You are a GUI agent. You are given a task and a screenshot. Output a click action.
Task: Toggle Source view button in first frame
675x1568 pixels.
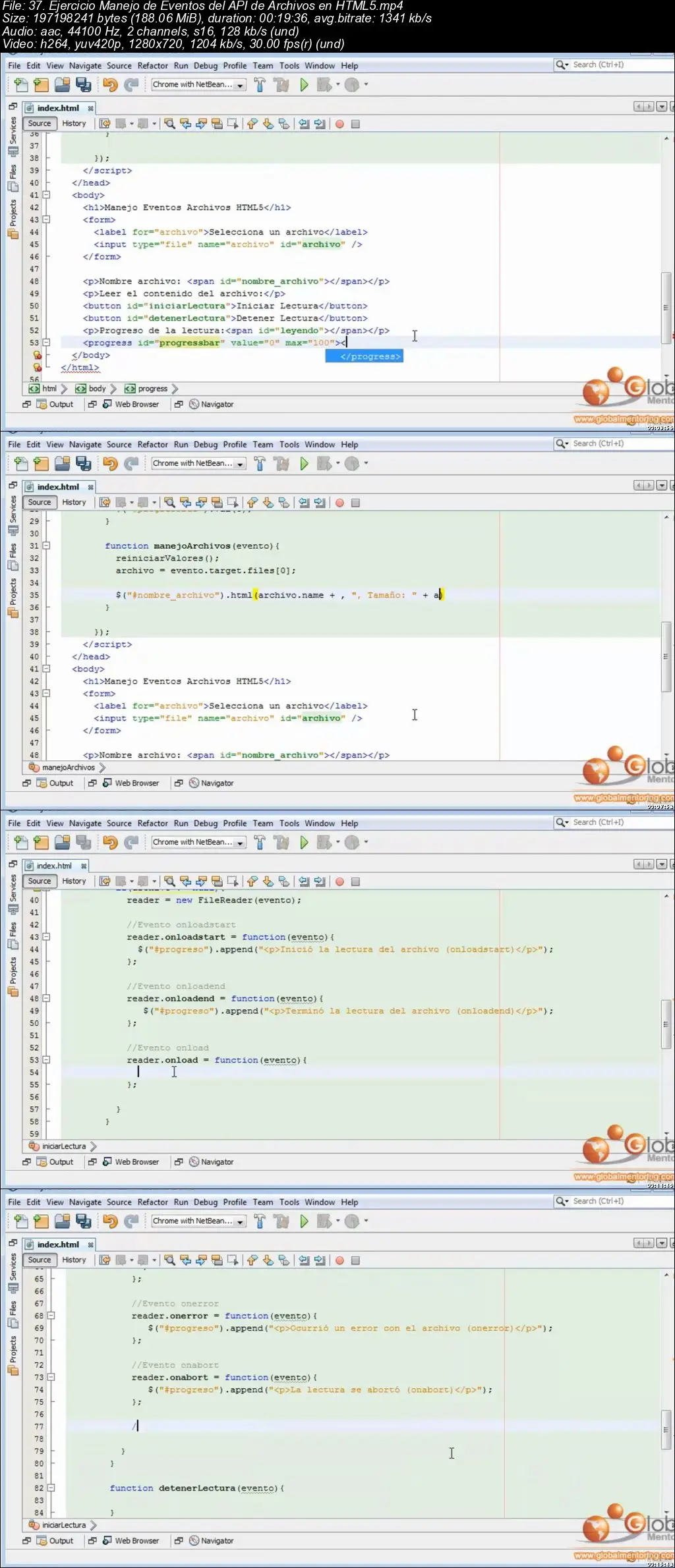pos(40,124)
